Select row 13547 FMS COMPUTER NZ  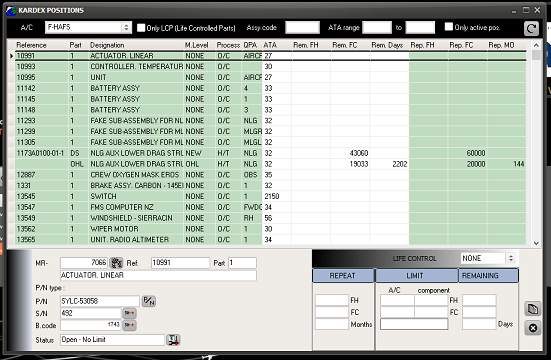[x=271, y=207]
